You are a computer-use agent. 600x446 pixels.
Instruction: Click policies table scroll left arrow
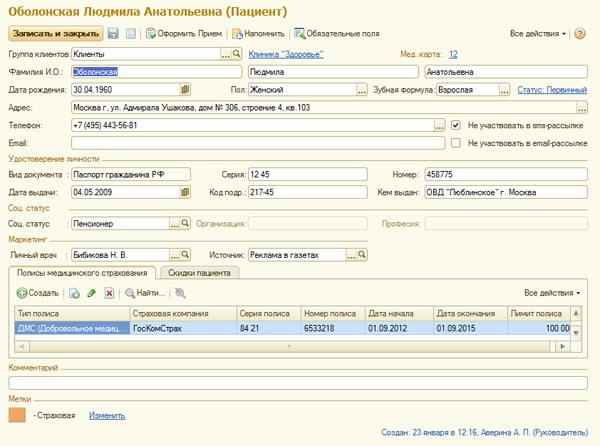[x=22, y=347]
